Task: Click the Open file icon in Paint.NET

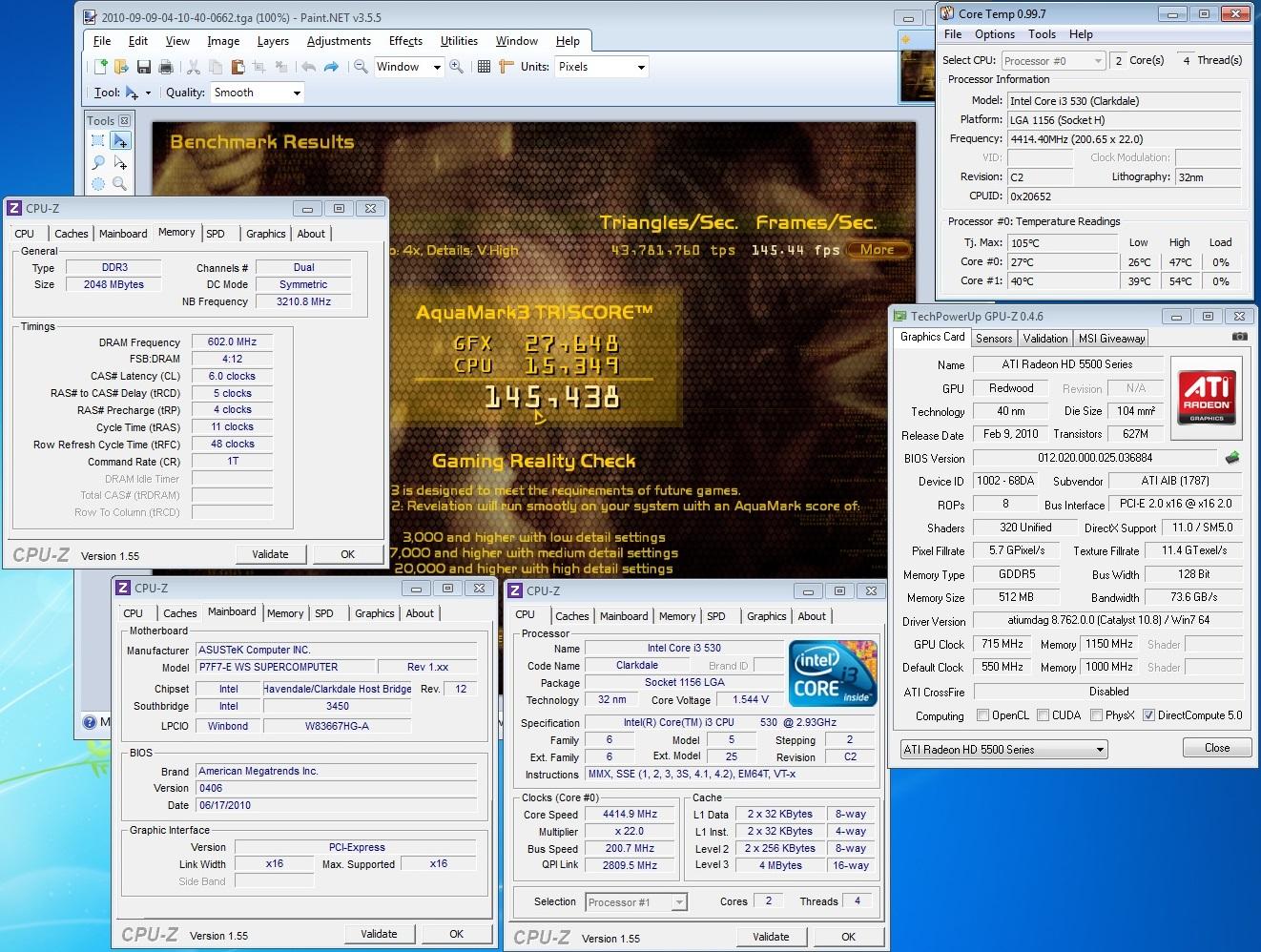Action: click(x=121, y=67)
